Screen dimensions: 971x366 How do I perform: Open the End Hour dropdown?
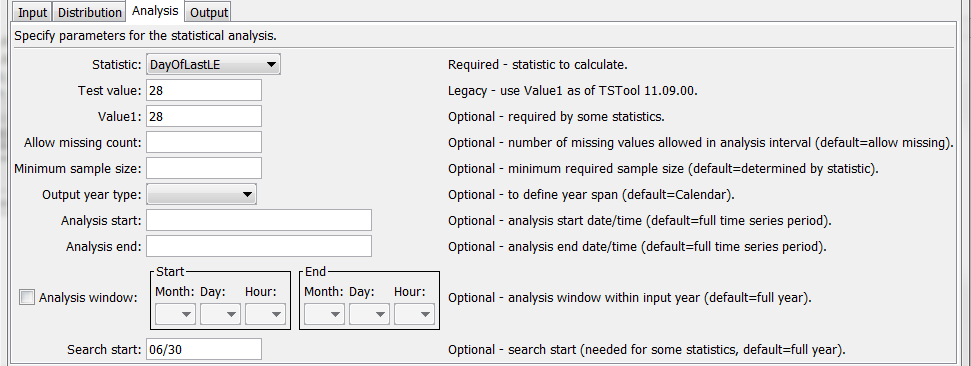414,314
